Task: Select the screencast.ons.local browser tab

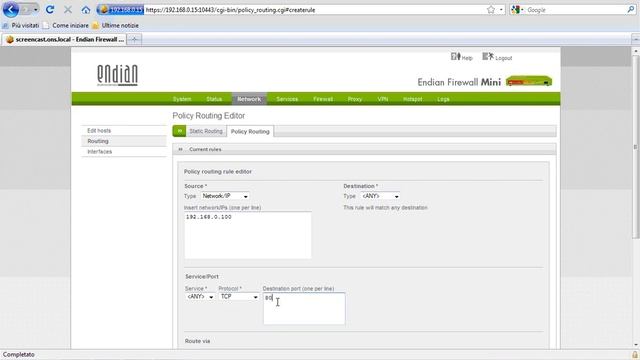Action: coord(64,39)
